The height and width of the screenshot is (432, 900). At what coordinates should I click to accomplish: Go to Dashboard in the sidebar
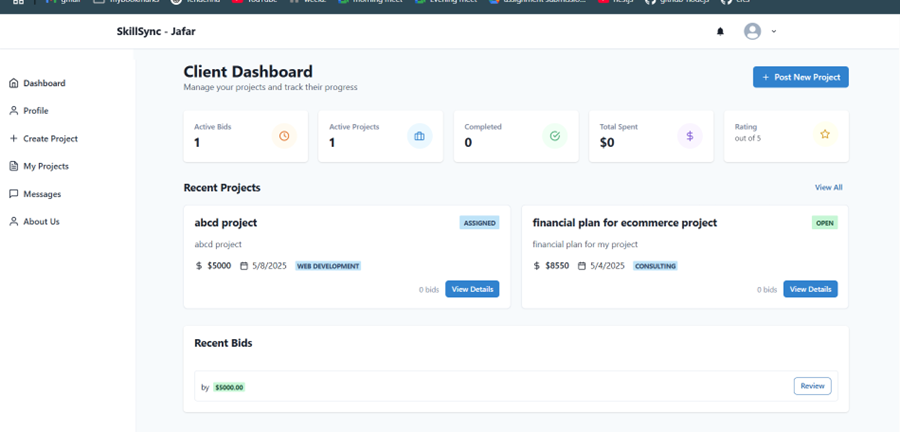click(44, 83)
